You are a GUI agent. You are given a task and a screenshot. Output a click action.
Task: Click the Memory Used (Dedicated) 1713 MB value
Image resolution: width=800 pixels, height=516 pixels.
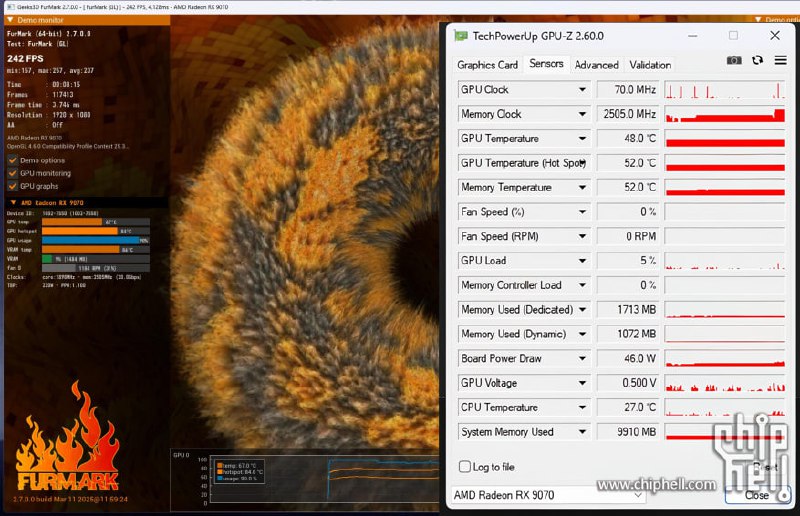click(628, 310)
